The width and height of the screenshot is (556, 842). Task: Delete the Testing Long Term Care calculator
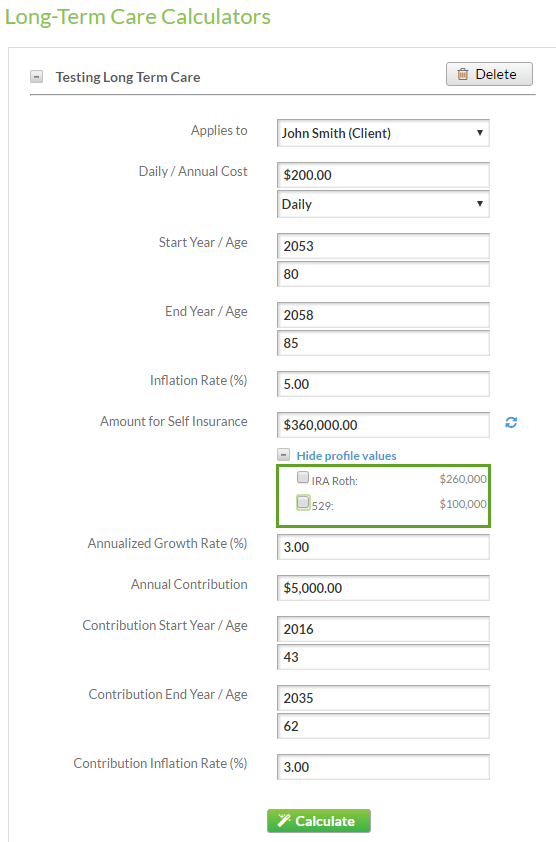click(x=489, y=74)
